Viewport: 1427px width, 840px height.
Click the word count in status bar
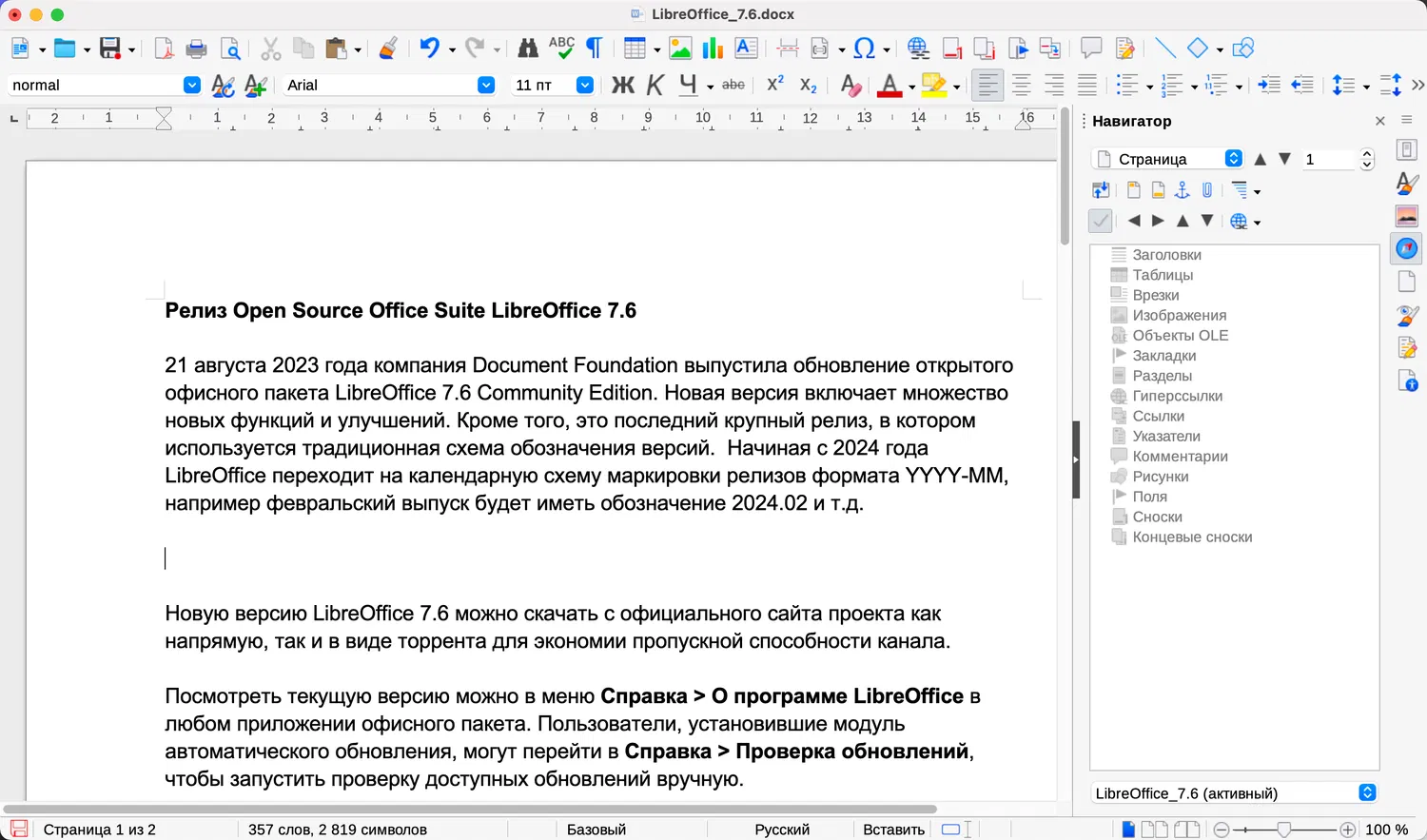coord(337,830)
